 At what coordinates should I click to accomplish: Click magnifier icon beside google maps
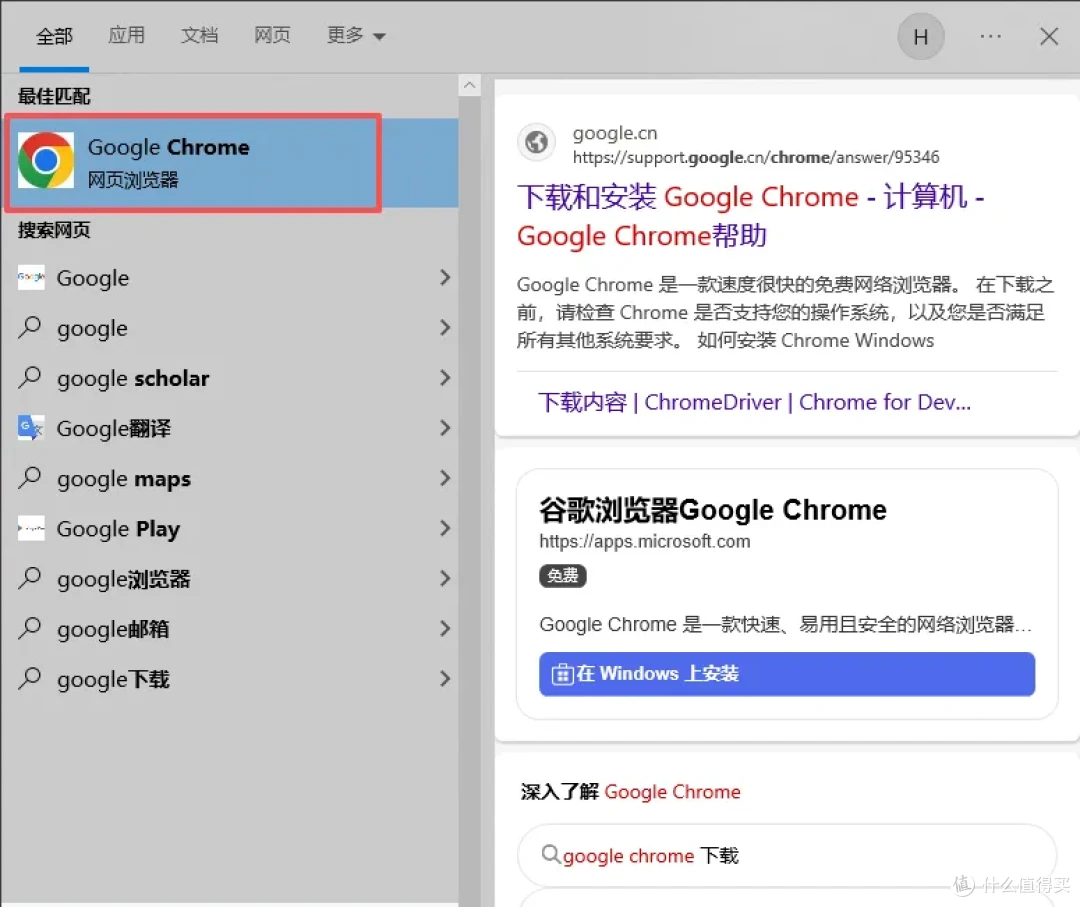[30, 478]
